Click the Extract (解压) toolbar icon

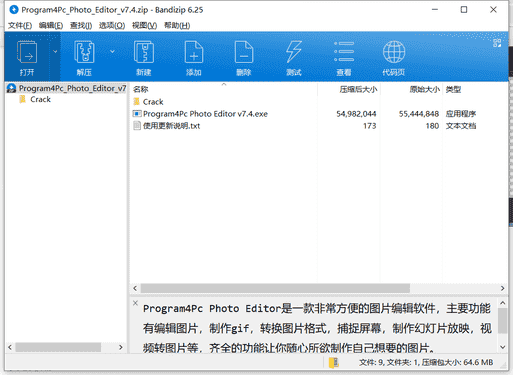84,52
